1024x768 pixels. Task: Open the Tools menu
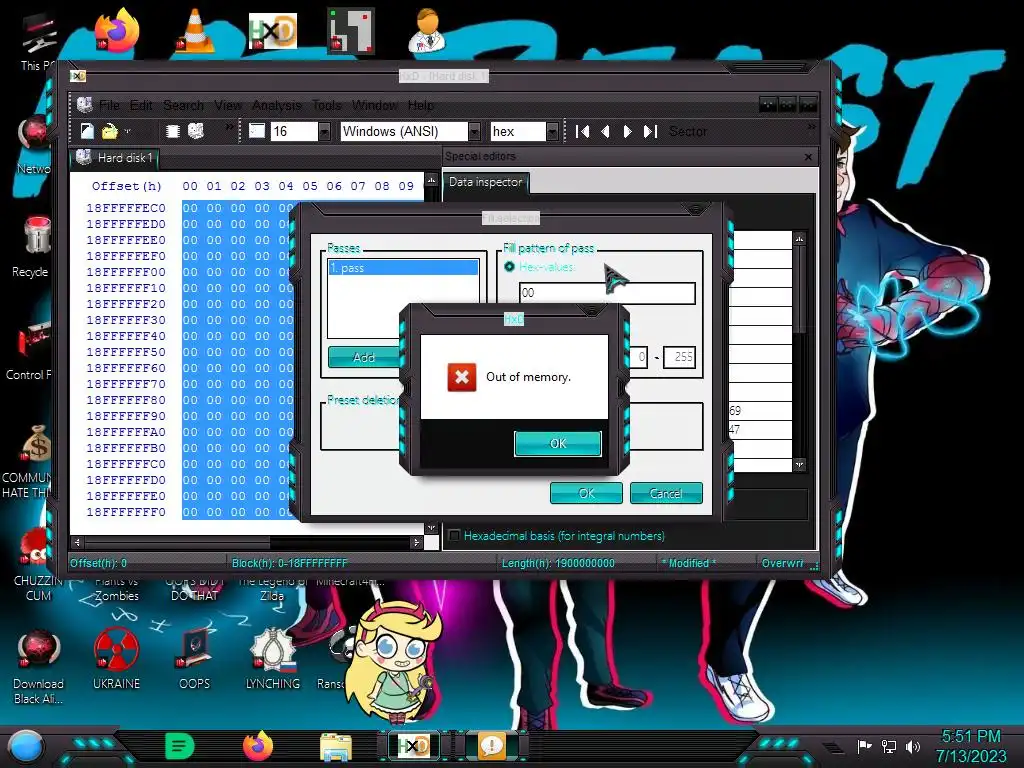(x=327, y=105)
